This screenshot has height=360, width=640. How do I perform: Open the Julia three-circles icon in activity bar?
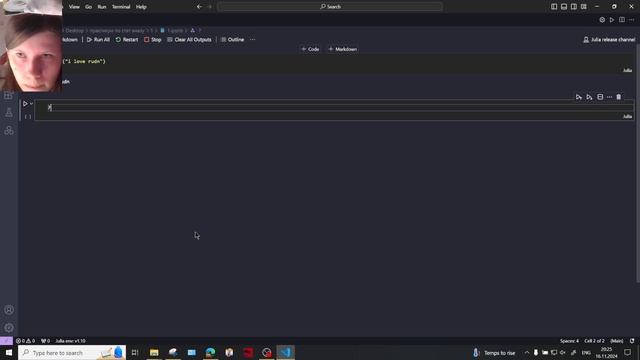pos(9,130)
